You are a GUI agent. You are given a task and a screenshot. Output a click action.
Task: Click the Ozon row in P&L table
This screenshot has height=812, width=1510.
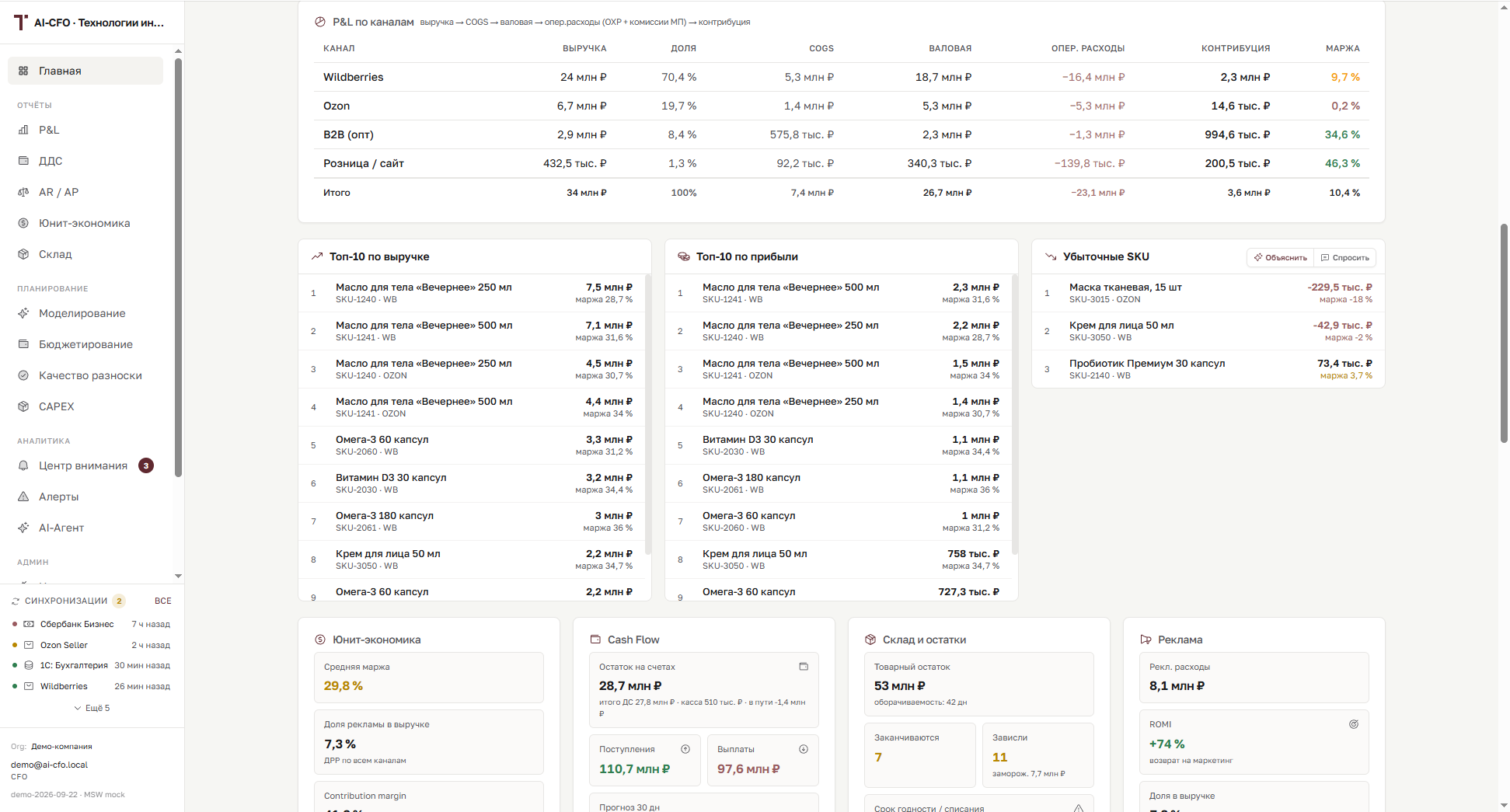click(x=842, y=106)
